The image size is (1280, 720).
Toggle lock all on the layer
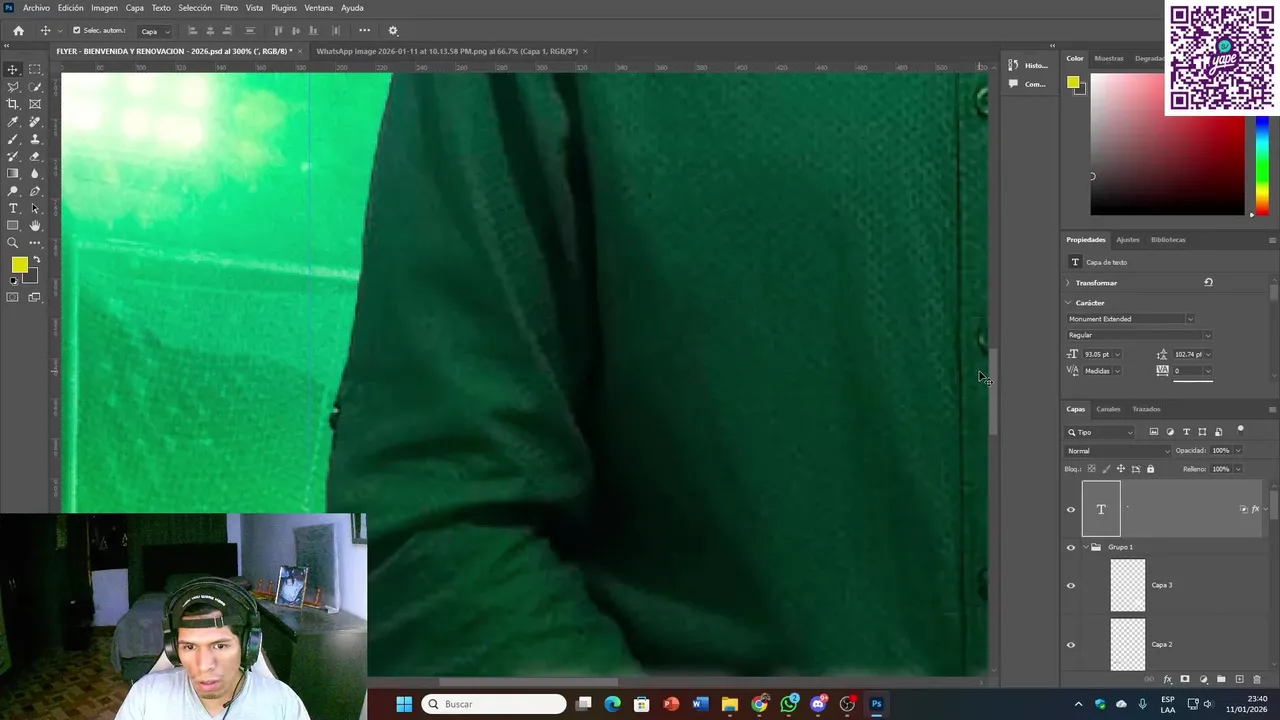(x=1150, y=469)
